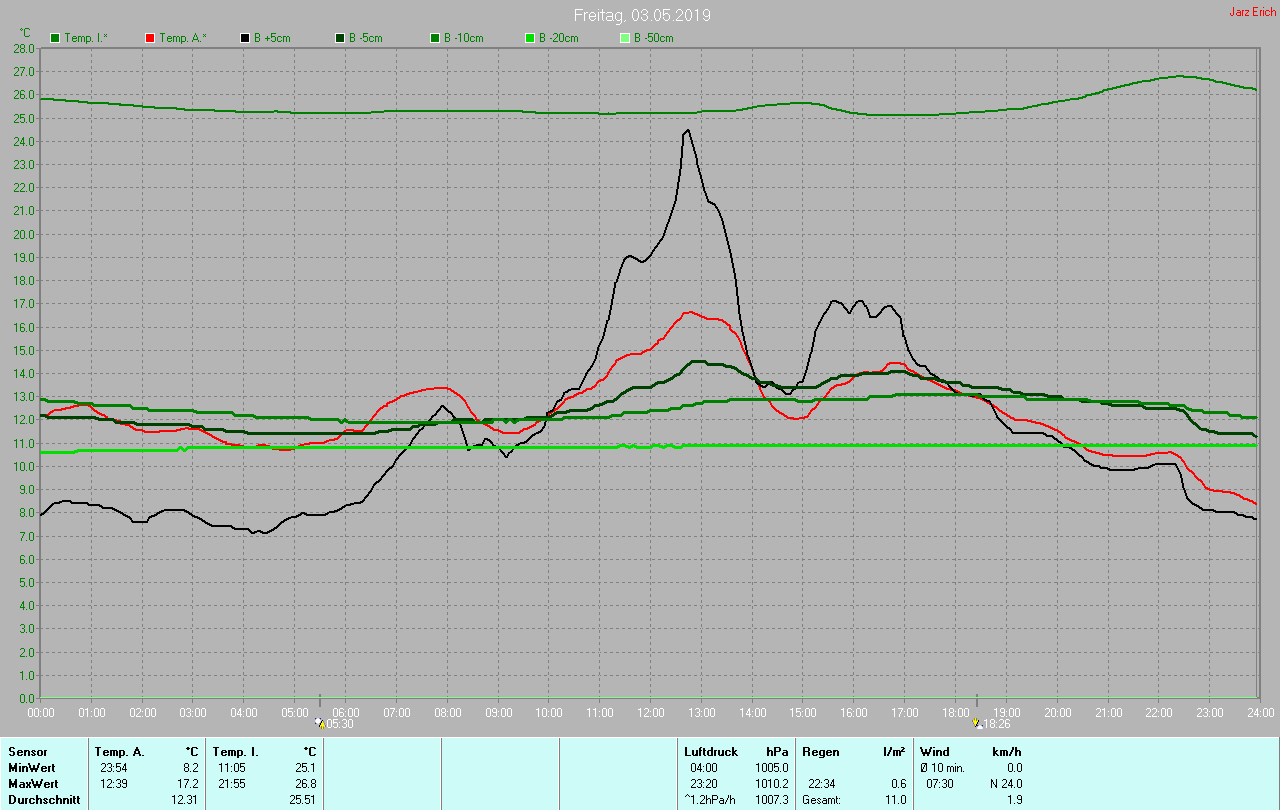The image size is (1280, 810).
Task: Click the B -50cm legend square
Action: tap(624, 38)
